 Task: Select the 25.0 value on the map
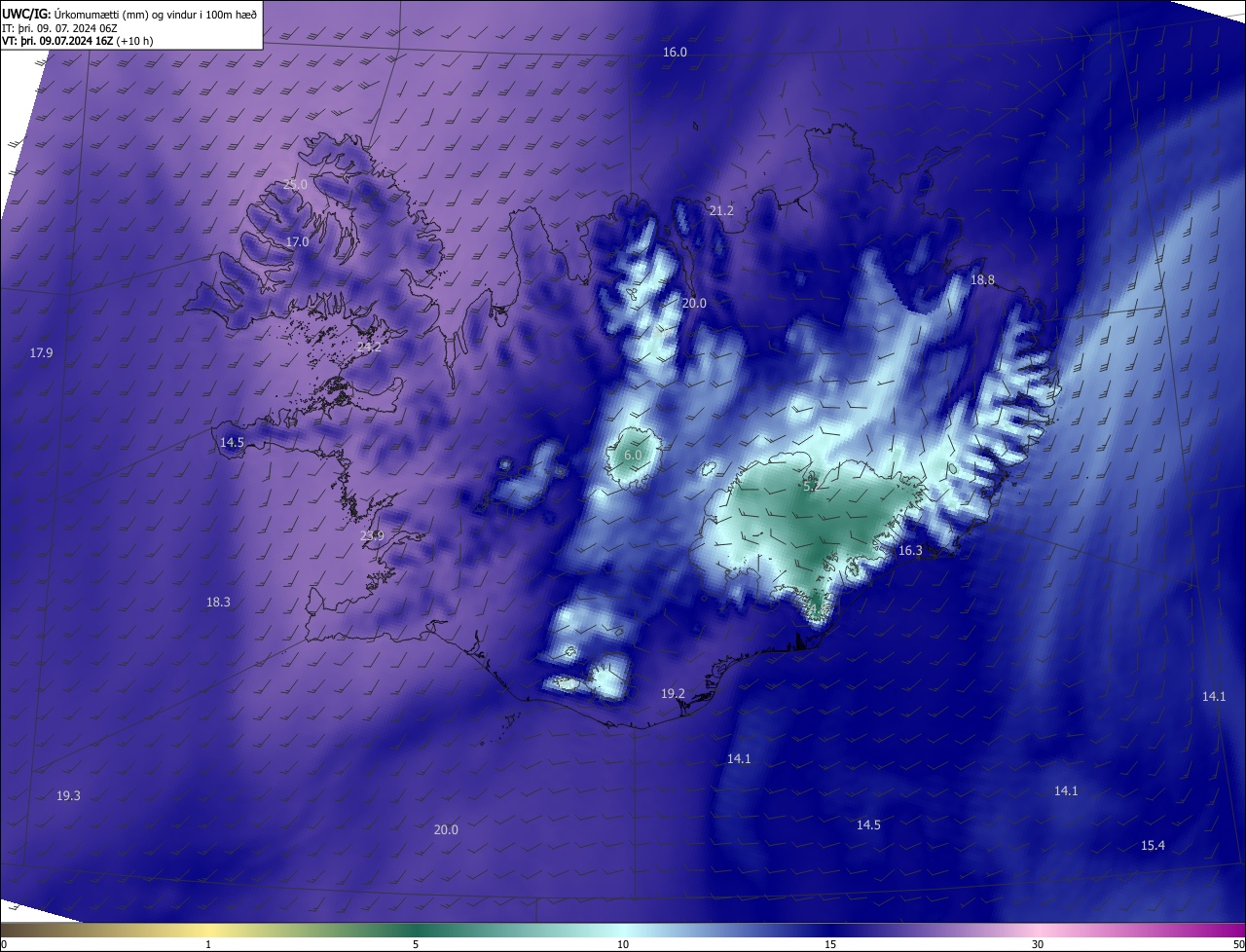[295, 185]
